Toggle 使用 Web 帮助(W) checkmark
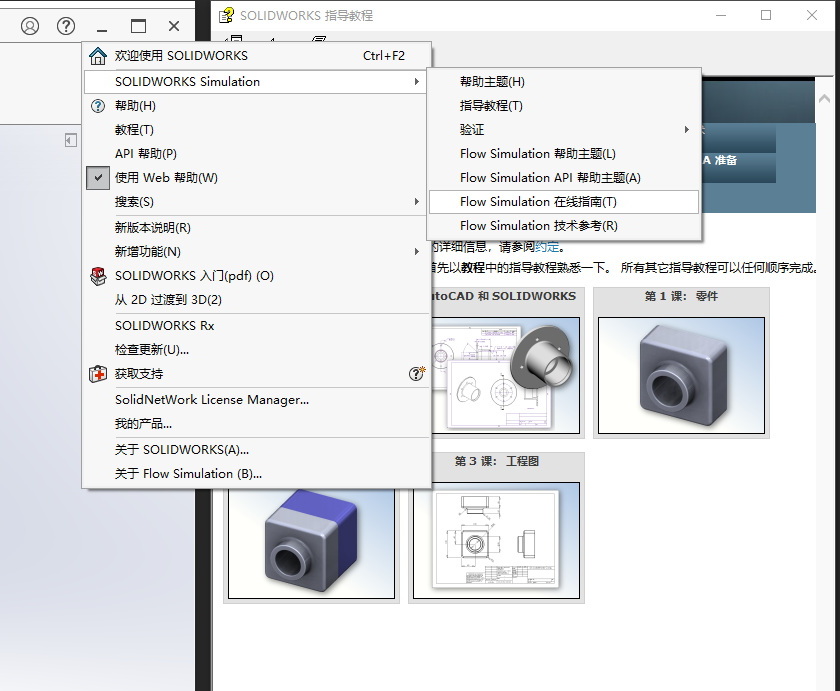840x691 pixels. click(98, 178)
